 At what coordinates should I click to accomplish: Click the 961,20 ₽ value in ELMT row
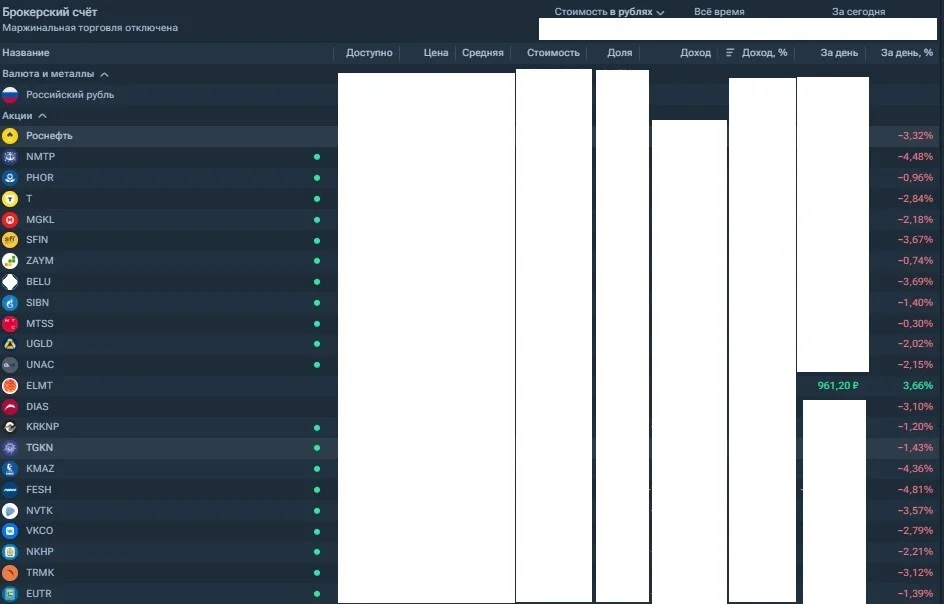point(838,386)
